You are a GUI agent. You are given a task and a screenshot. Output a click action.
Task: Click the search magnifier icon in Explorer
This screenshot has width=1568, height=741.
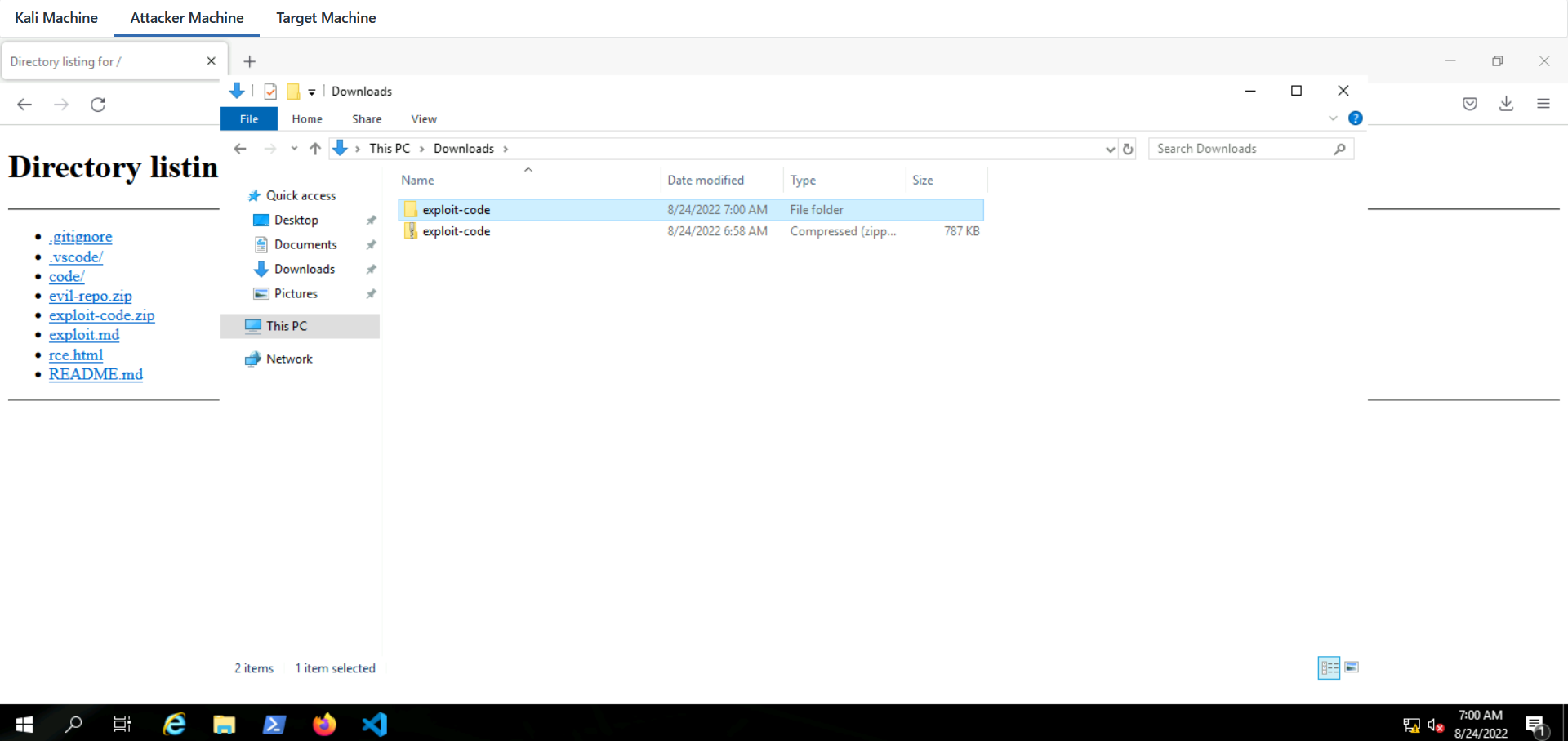[x=1339, y=149]
